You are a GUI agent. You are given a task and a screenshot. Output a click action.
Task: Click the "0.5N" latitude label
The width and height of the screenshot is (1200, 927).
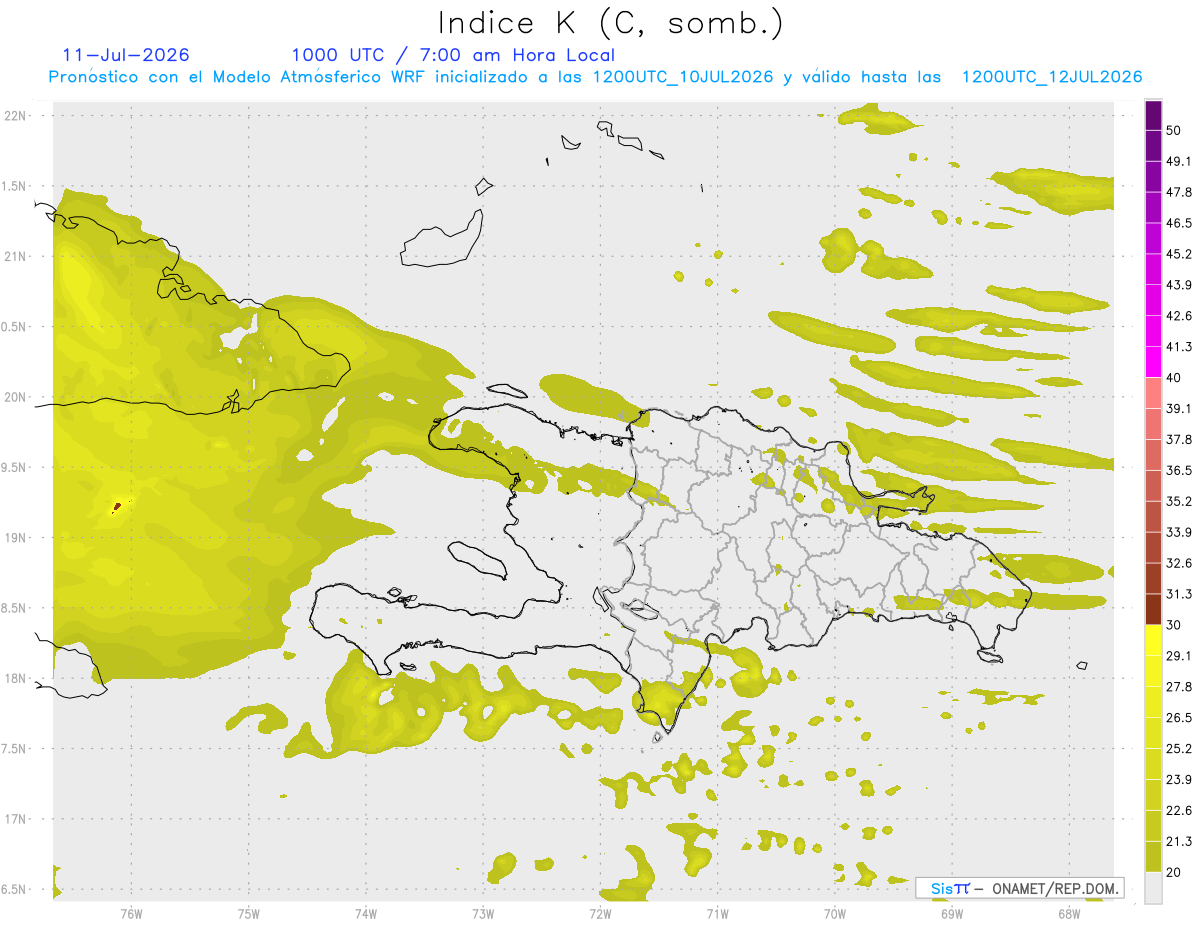coord(15,326)
